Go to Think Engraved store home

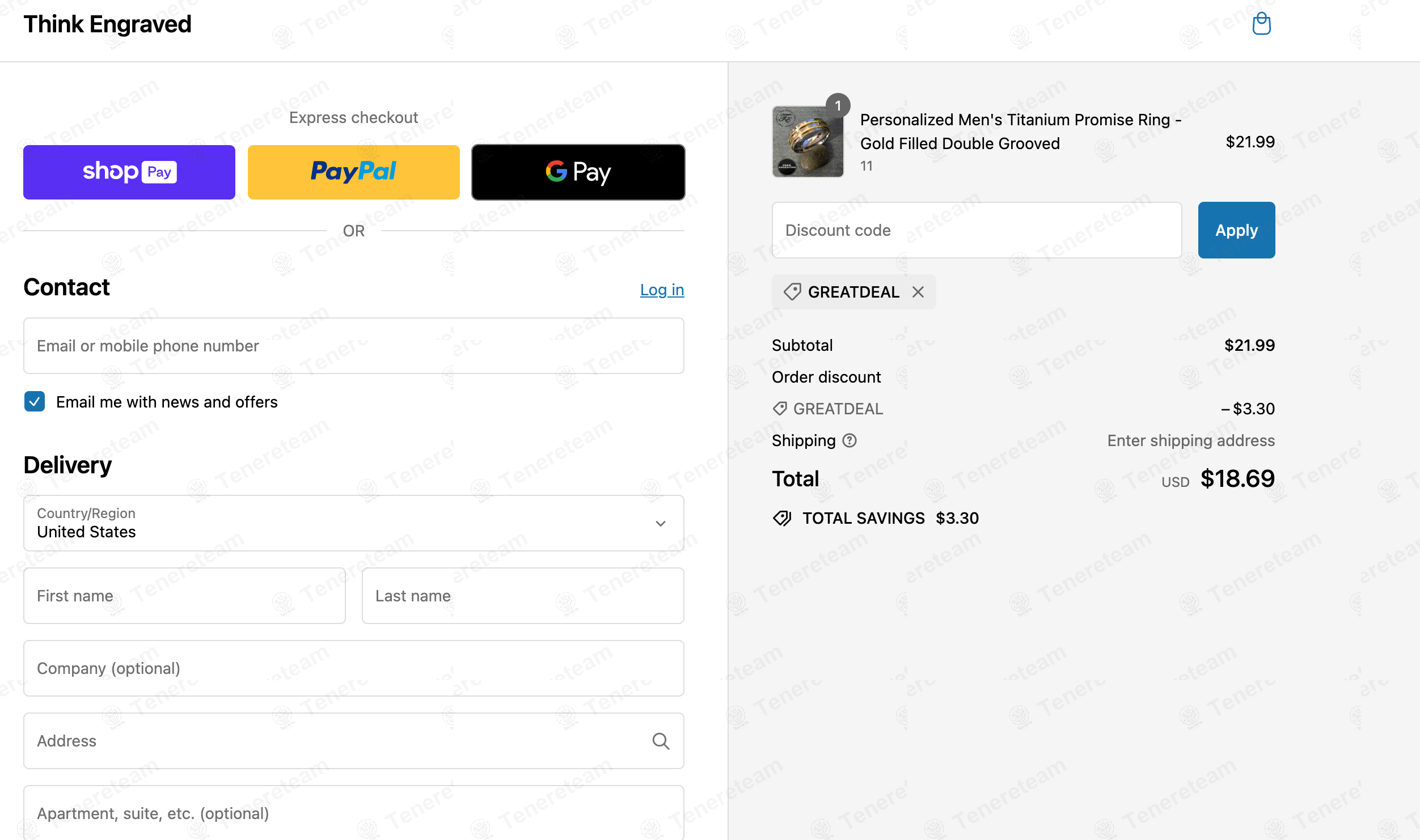pos(108,24)
